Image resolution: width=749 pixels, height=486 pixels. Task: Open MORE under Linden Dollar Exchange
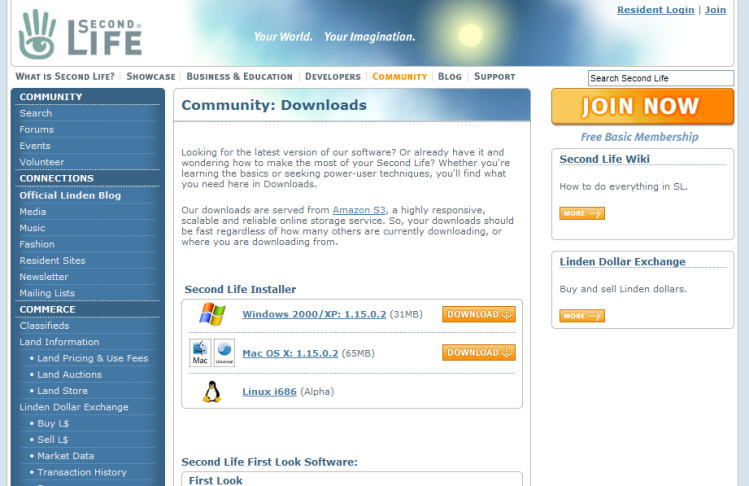pyautogui.click(x=582, y=315)
